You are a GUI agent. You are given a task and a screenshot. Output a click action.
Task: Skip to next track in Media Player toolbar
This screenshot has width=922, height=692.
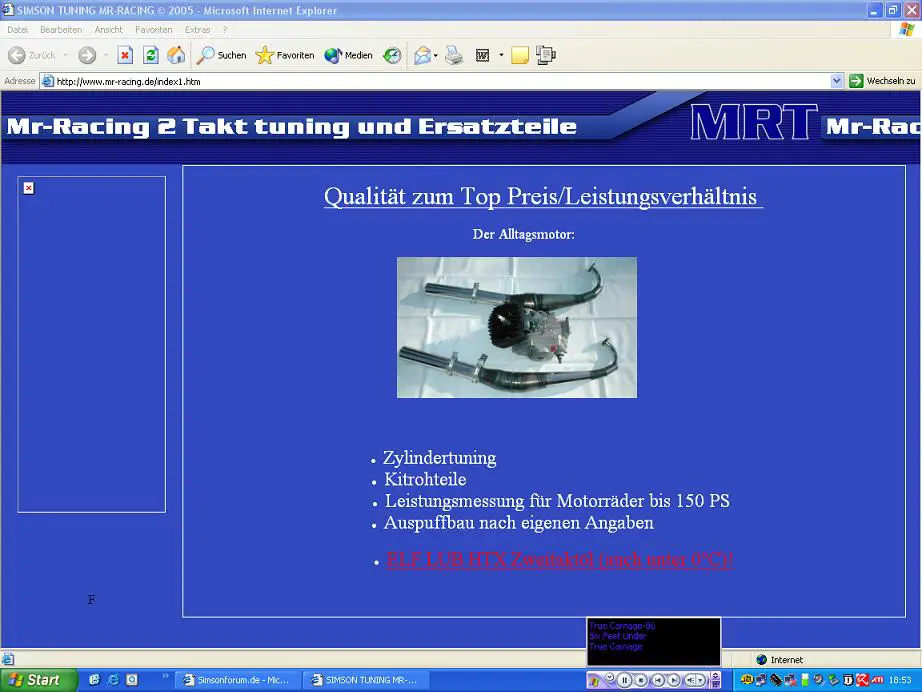click(674, 680)
